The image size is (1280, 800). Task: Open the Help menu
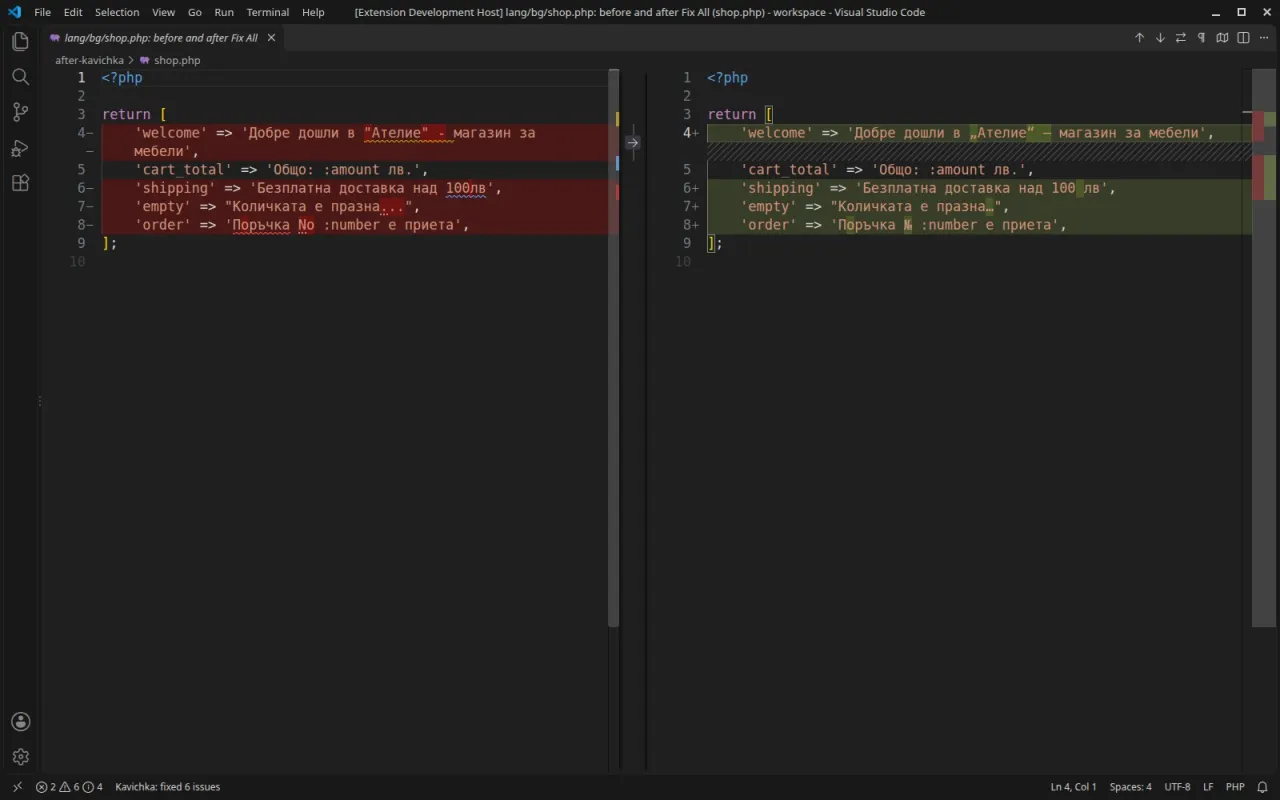[313, 12]
